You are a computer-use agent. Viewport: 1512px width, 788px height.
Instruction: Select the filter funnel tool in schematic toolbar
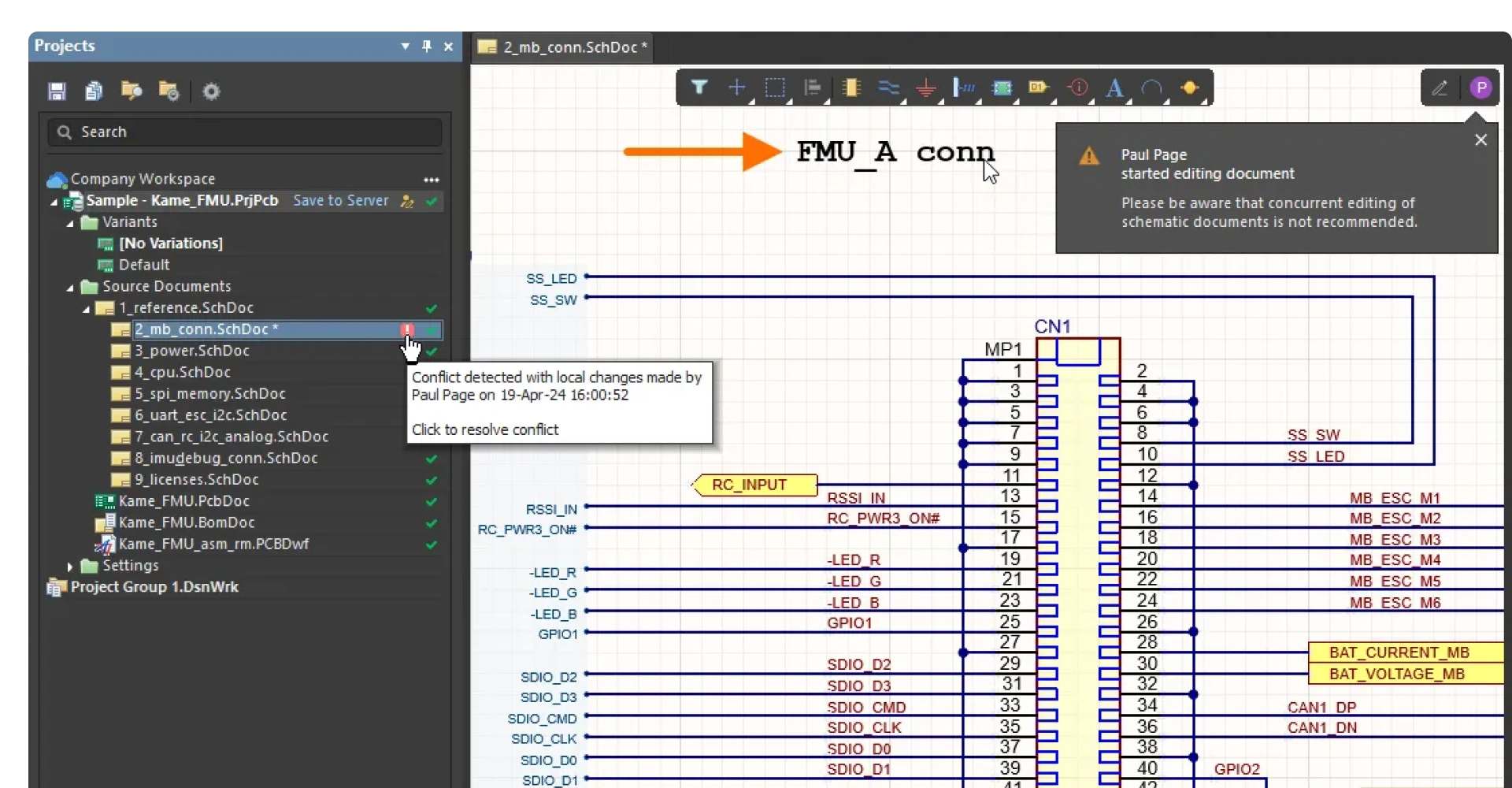699,87
